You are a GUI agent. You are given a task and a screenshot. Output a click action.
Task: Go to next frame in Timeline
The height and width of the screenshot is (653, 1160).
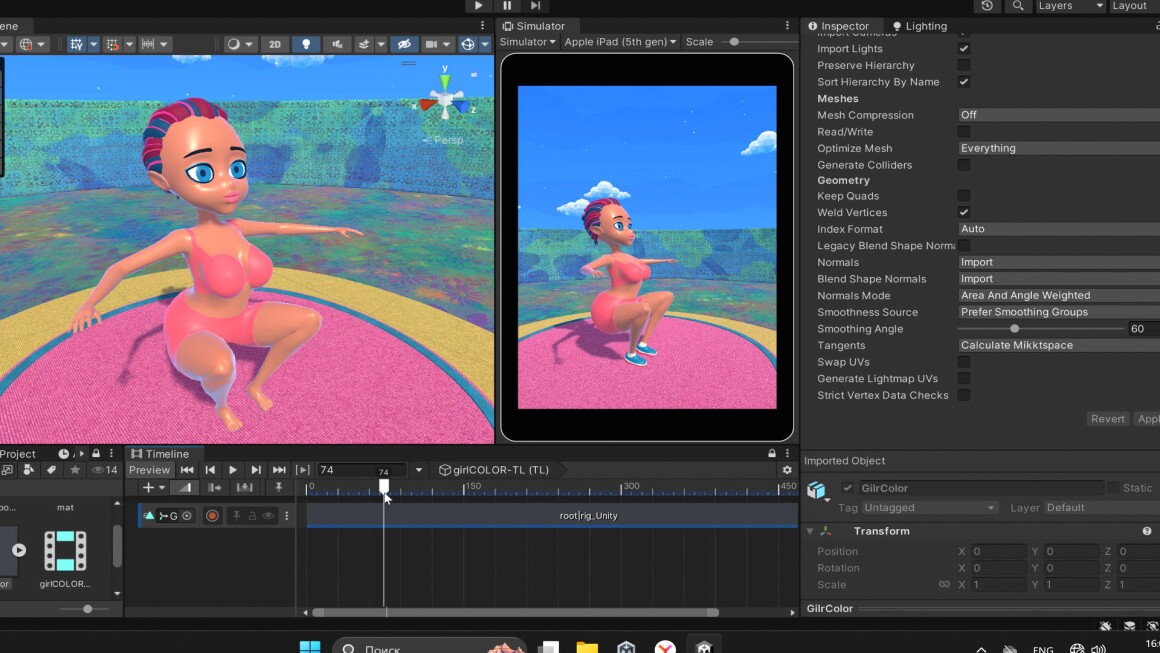click(256, 470)
